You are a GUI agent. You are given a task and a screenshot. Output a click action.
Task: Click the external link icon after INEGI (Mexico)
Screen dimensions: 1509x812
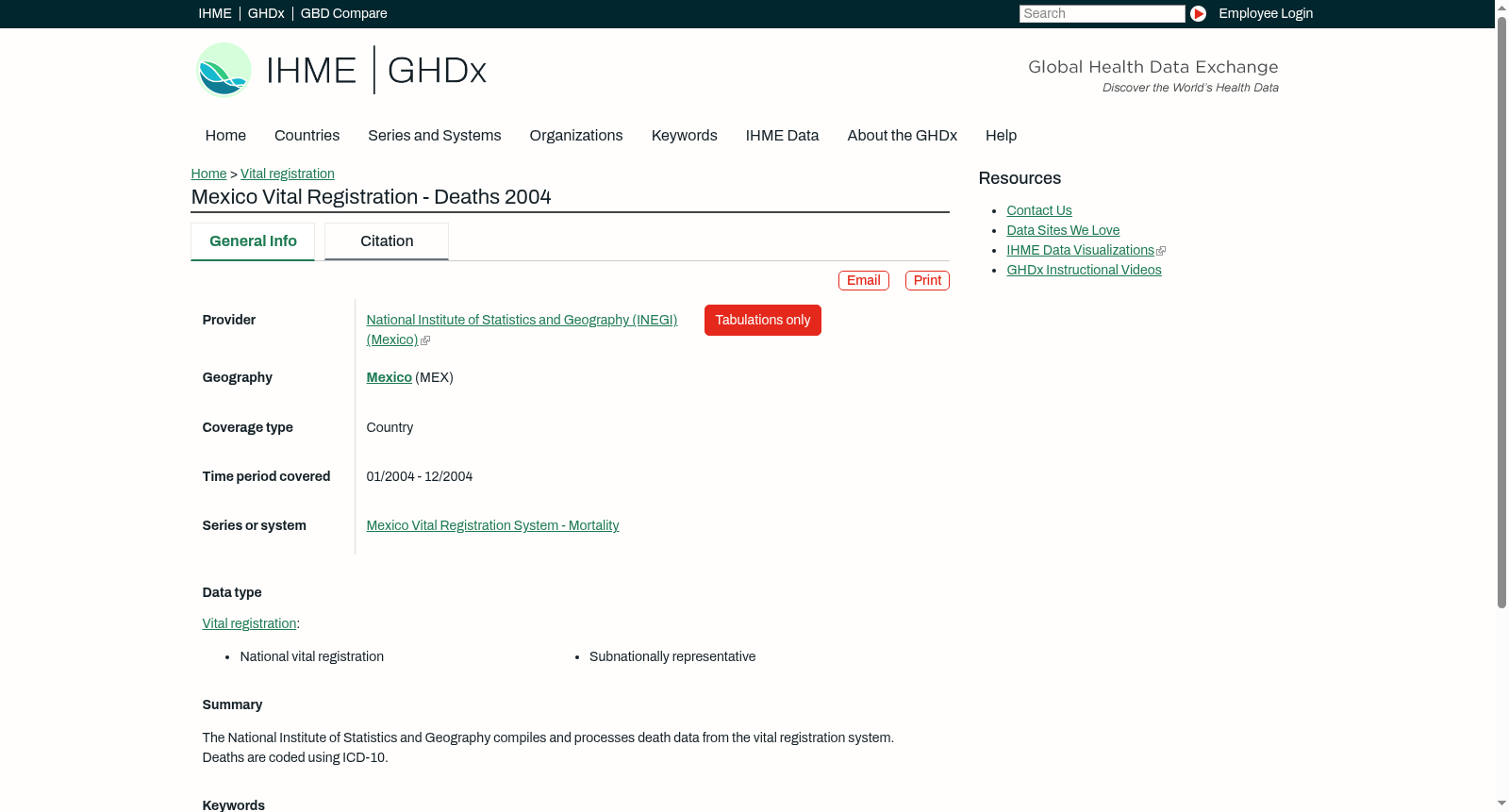(x=425, y=340)
